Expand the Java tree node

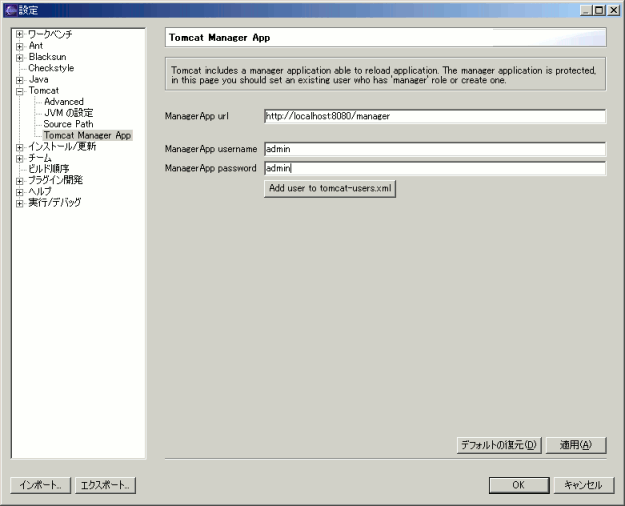[19, 79]
